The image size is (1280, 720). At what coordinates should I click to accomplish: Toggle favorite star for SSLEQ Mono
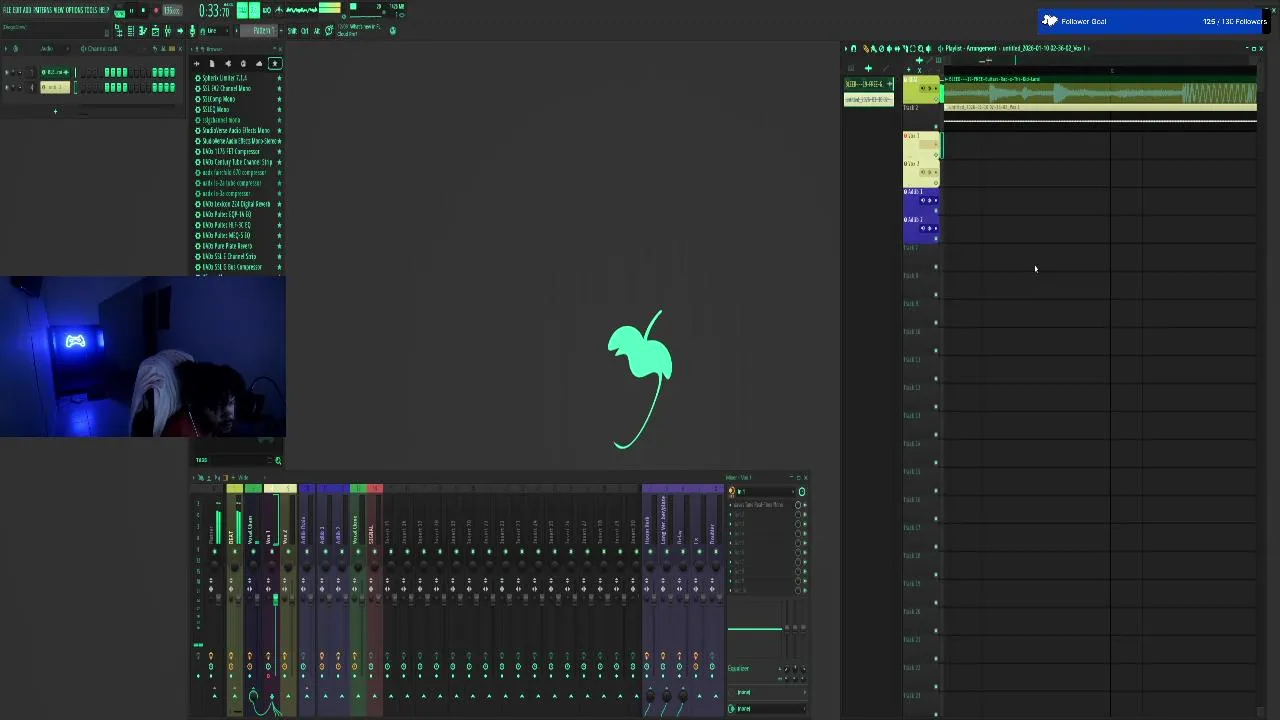(x=279, y=109)
